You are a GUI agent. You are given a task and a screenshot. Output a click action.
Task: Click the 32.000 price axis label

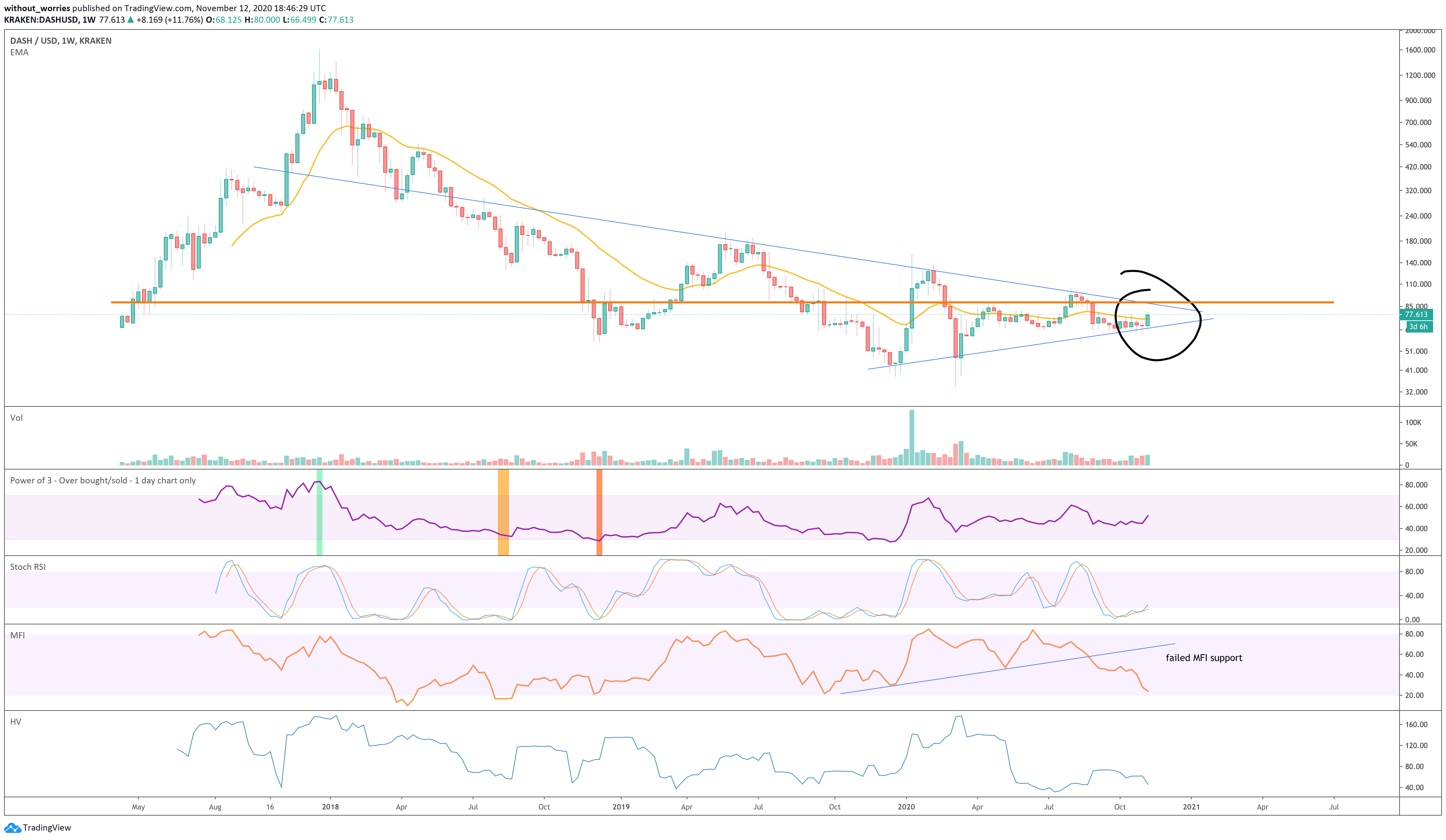click(1416, 392)
